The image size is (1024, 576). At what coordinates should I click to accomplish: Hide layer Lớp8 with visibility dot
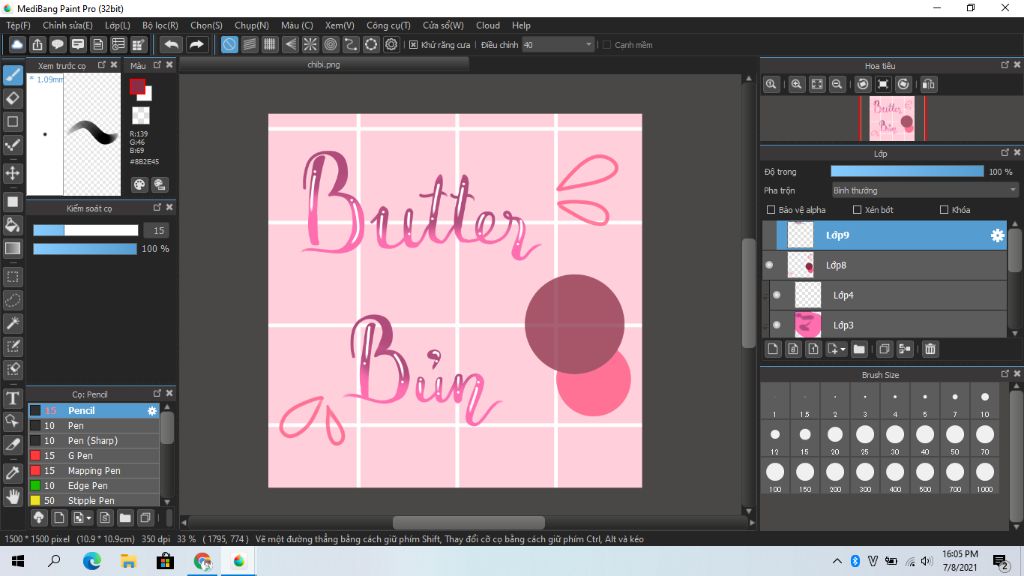[769, 265]
